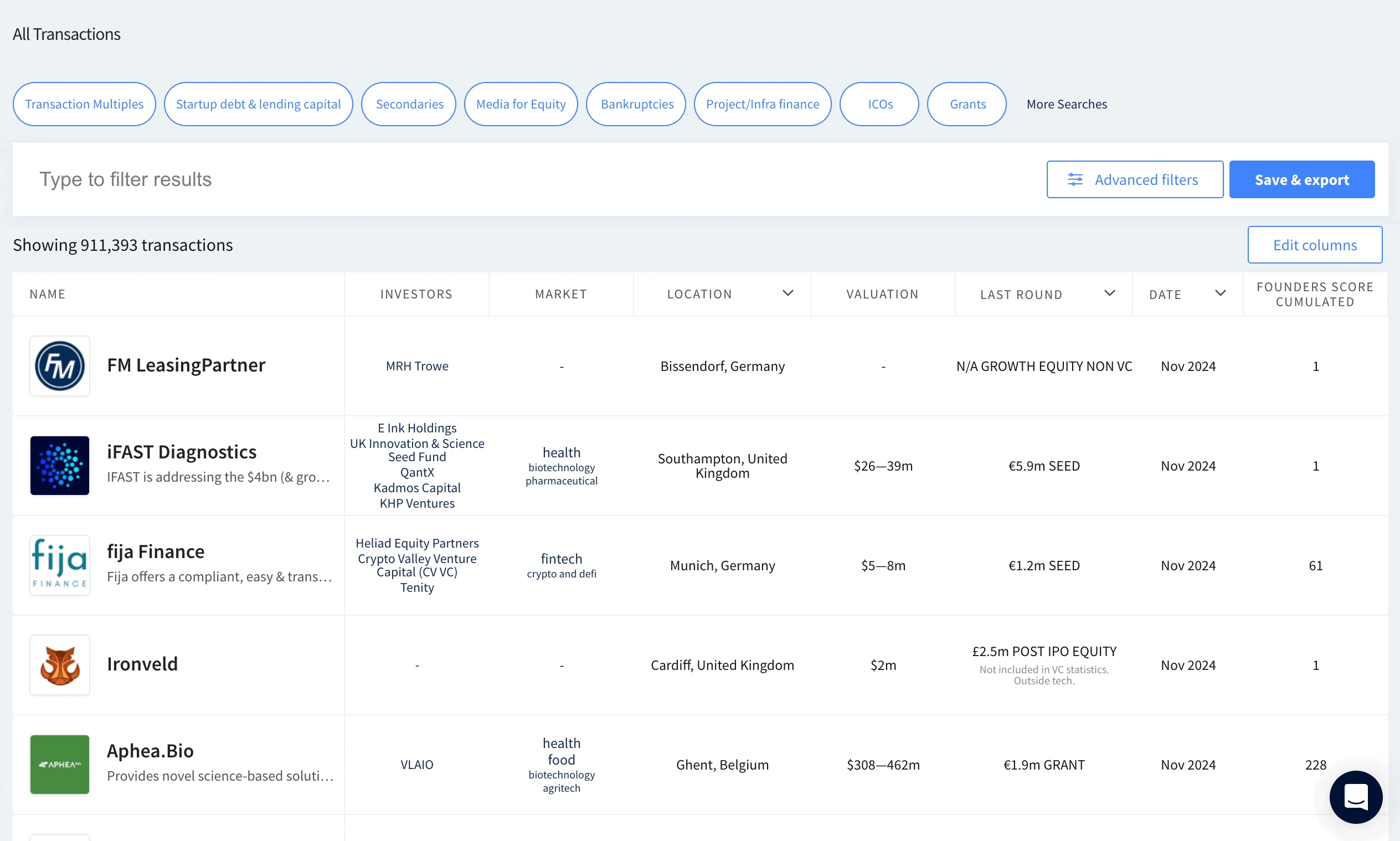
Task: Open Aphea.Bio company name
Action: (150, 751)
